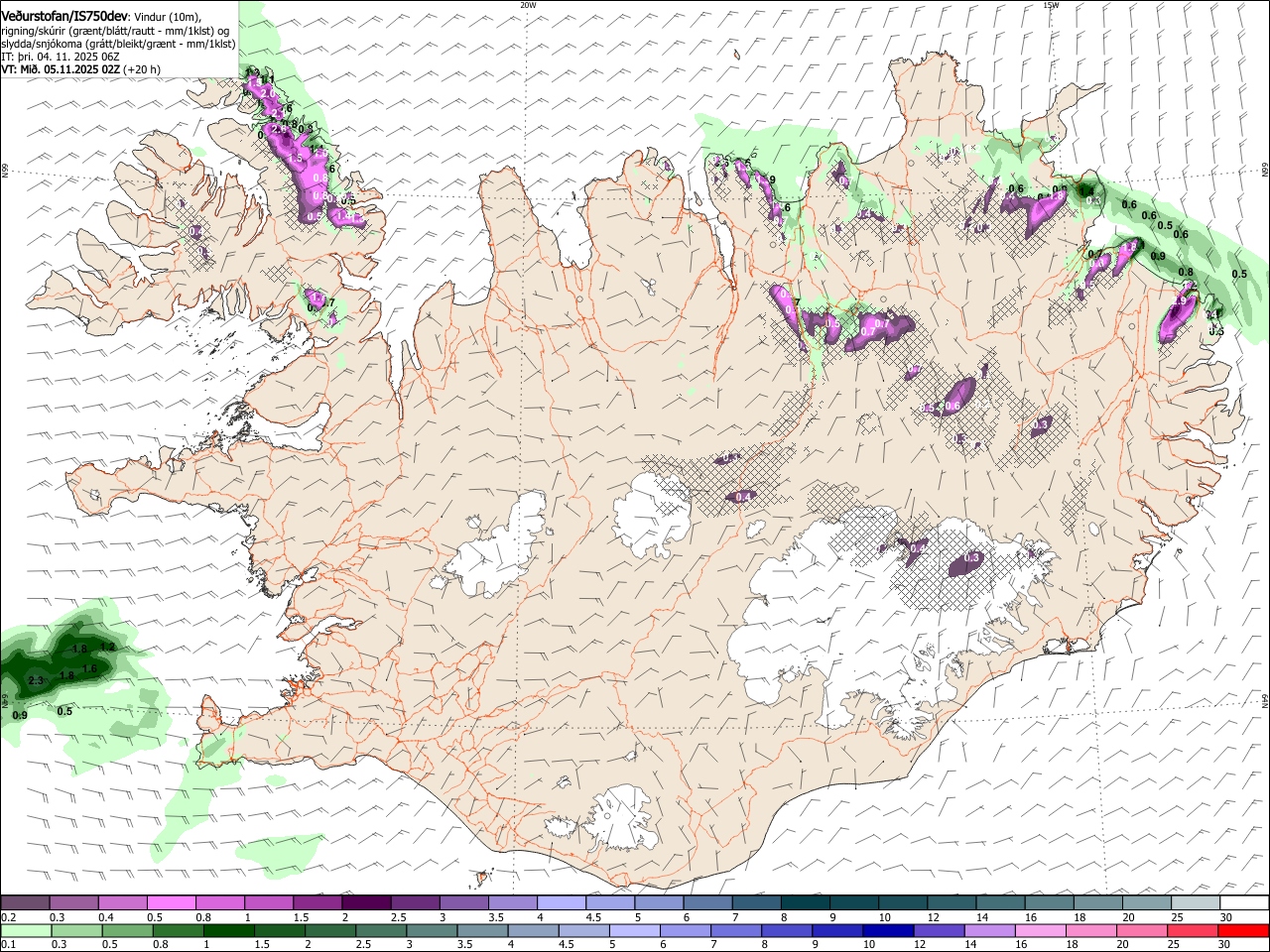The height and width of the screenshot is (952, 1270).
Task: Click the '64N' latitude label on the right edge
Action: [1264, 699]
